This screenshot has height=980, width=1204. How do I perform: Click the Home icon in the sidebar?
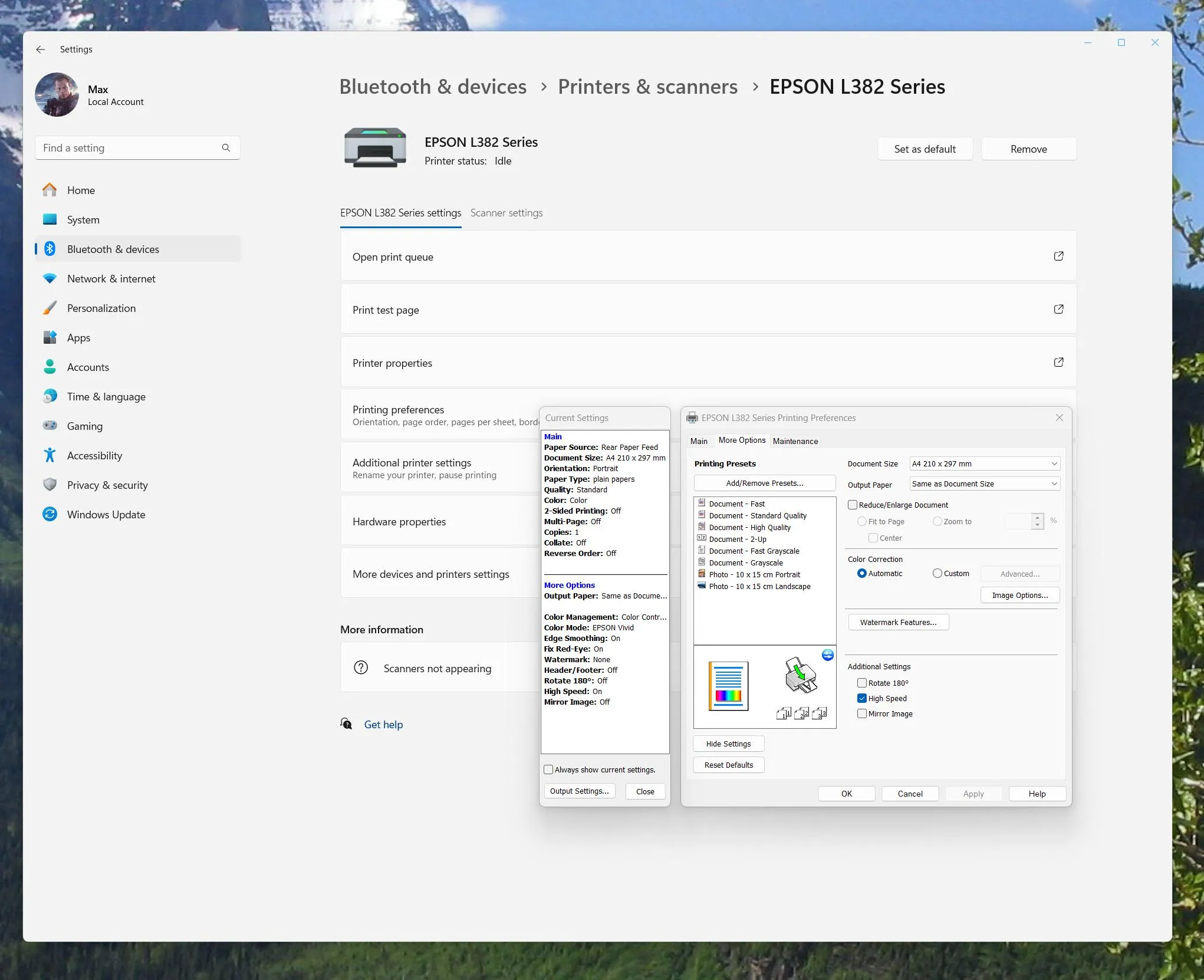pyautogui.click(x=50, y=190)
